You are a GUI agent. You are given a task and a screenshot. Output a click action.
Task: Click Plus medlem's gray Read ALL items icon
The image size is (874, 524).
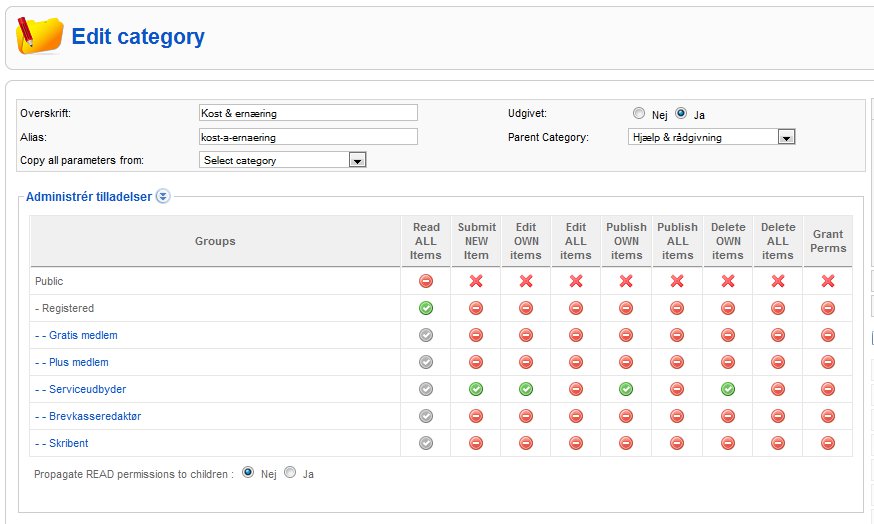click(426, 362)
